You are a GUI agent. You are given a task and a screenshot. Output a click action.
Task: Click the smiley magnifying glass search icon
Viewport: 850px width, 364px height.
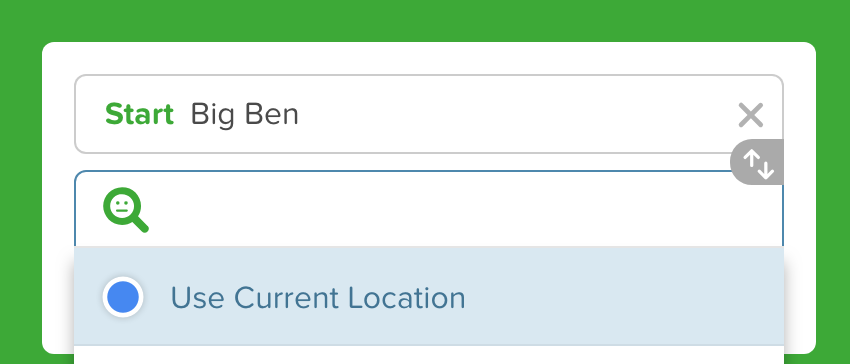126,210
